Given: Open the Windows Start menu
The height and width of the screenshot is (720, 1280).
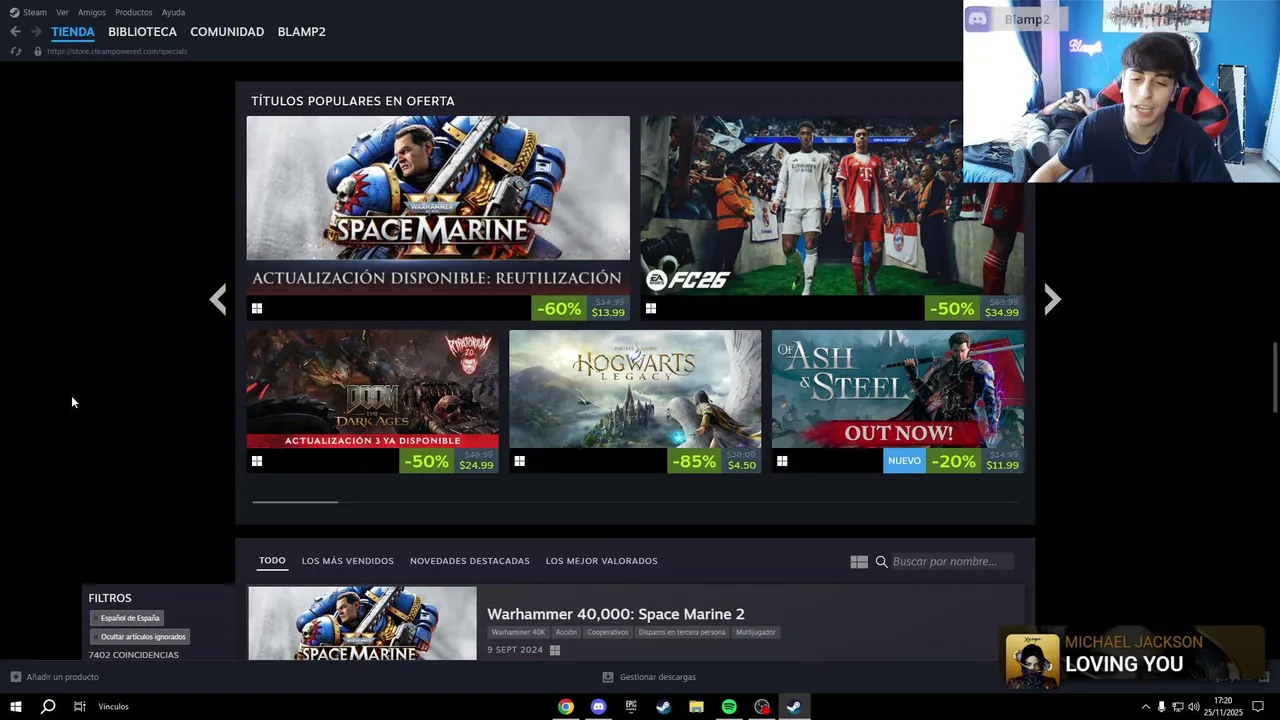Looking at the screenshot, I should point(15,707).
